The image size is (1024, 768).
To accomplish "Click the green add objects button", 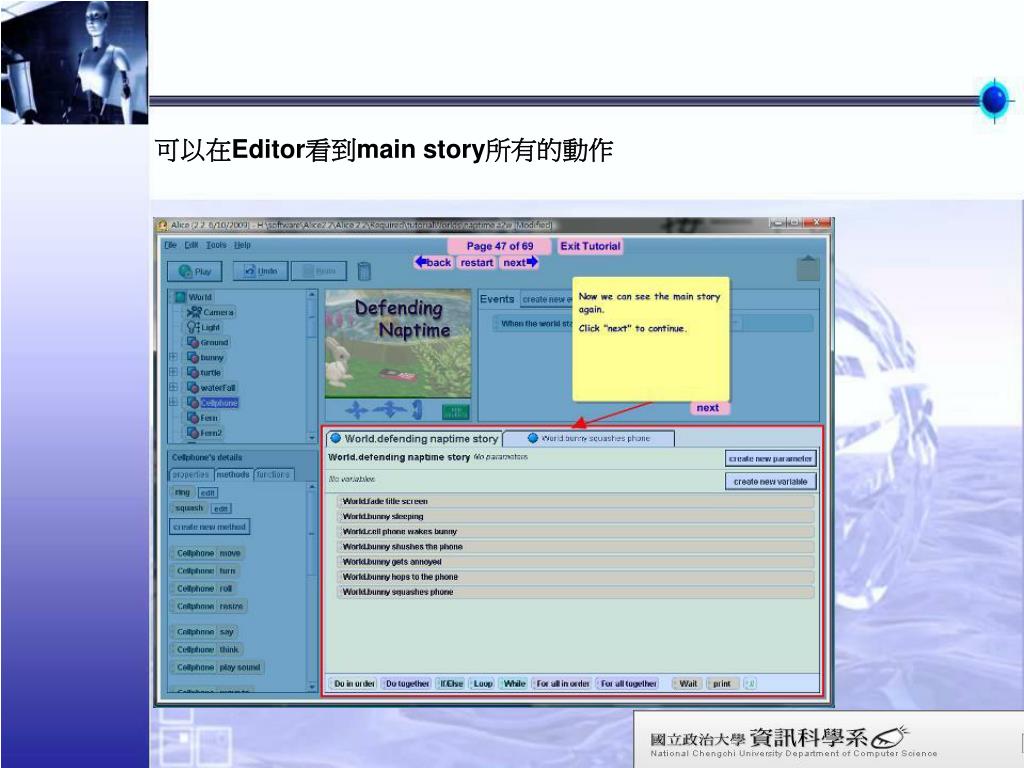I will tap(456, 411).
